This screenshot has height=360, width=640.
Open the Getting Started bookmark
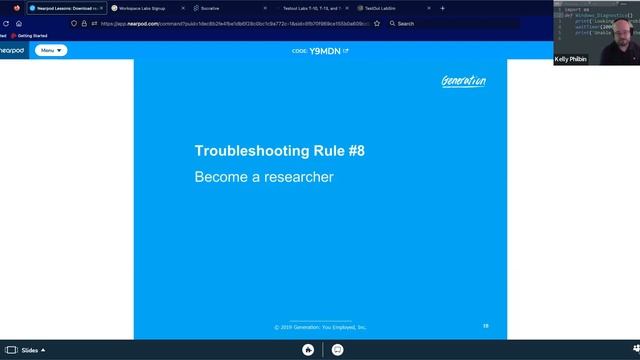click(29, 36)
